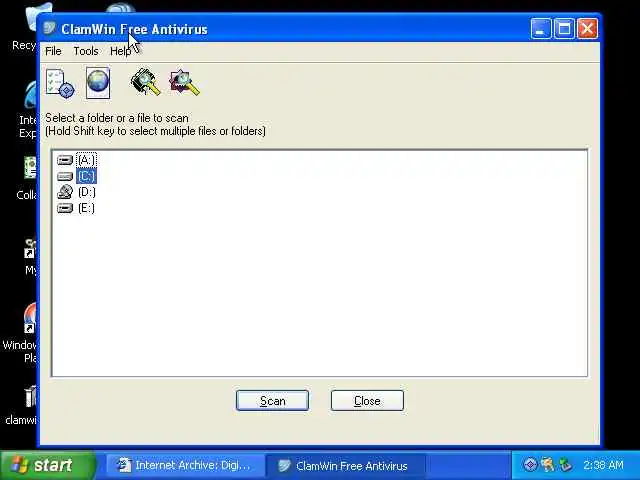Minimize the ClamWin window

(540, 29)
